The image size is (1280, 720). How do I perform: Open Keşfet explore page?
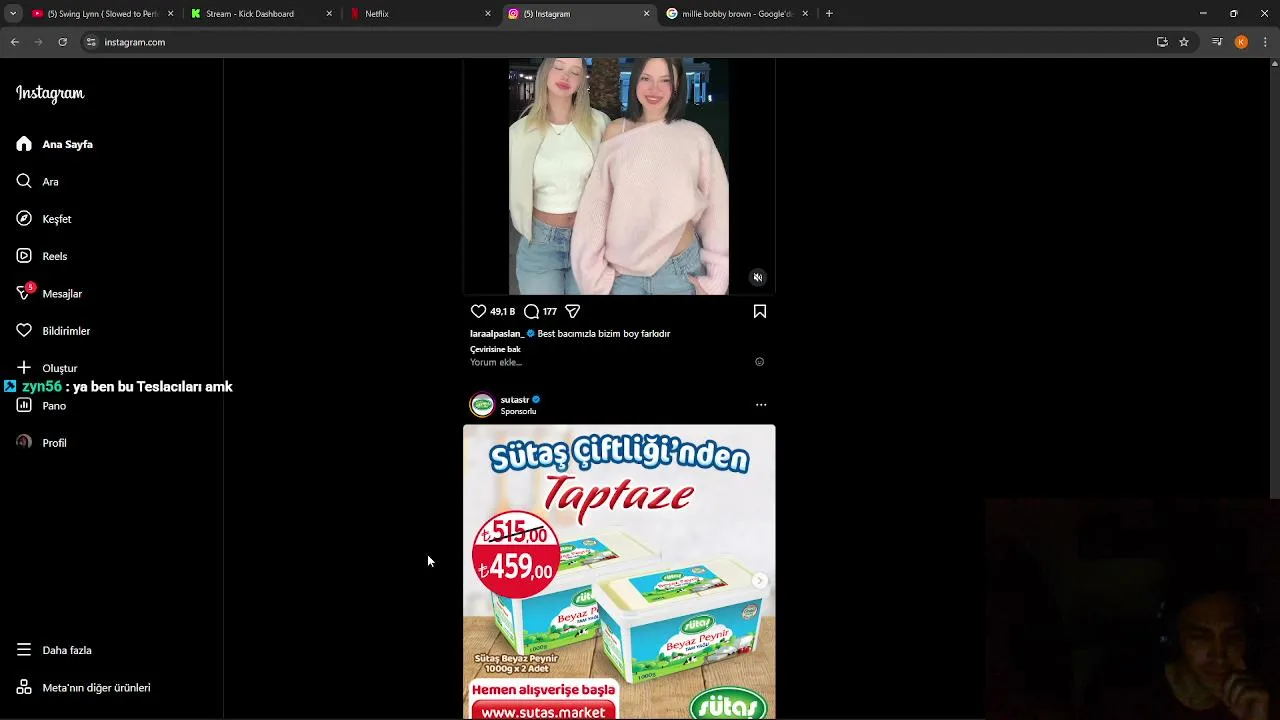pos(44,218)
